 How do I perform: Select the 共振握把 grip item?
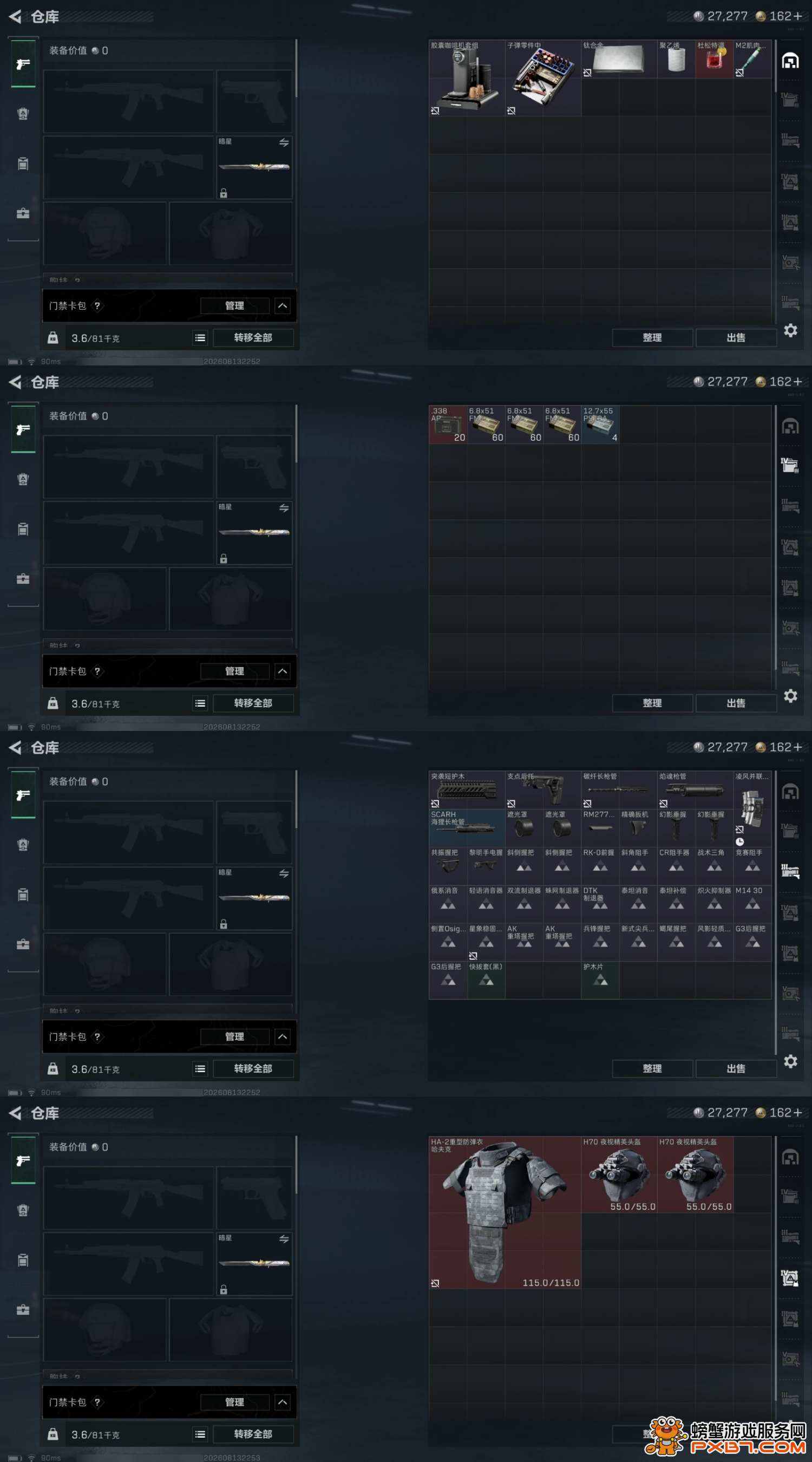click(448, 866)
